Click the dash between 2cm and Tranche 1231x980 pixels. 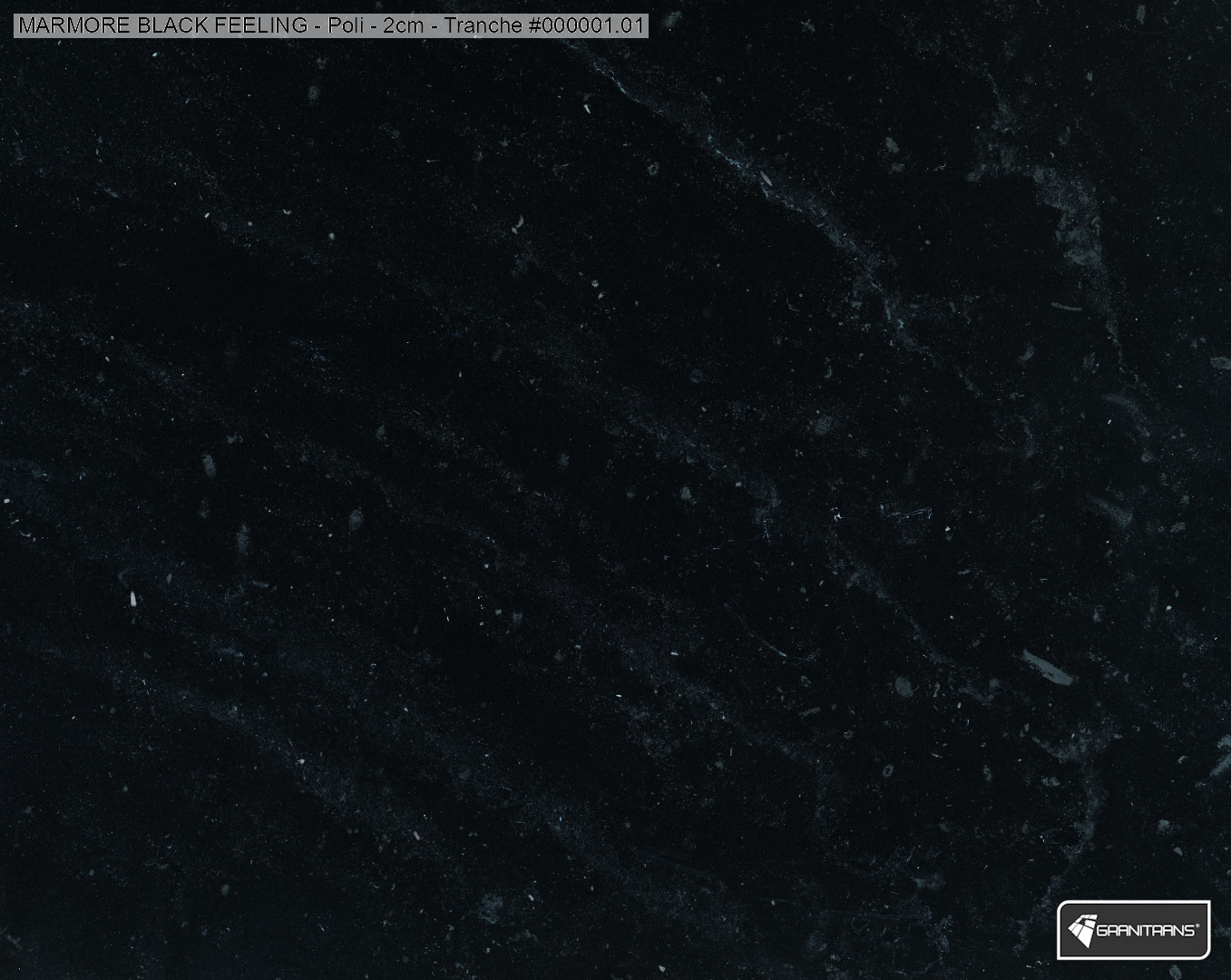[x=435, y=26]
